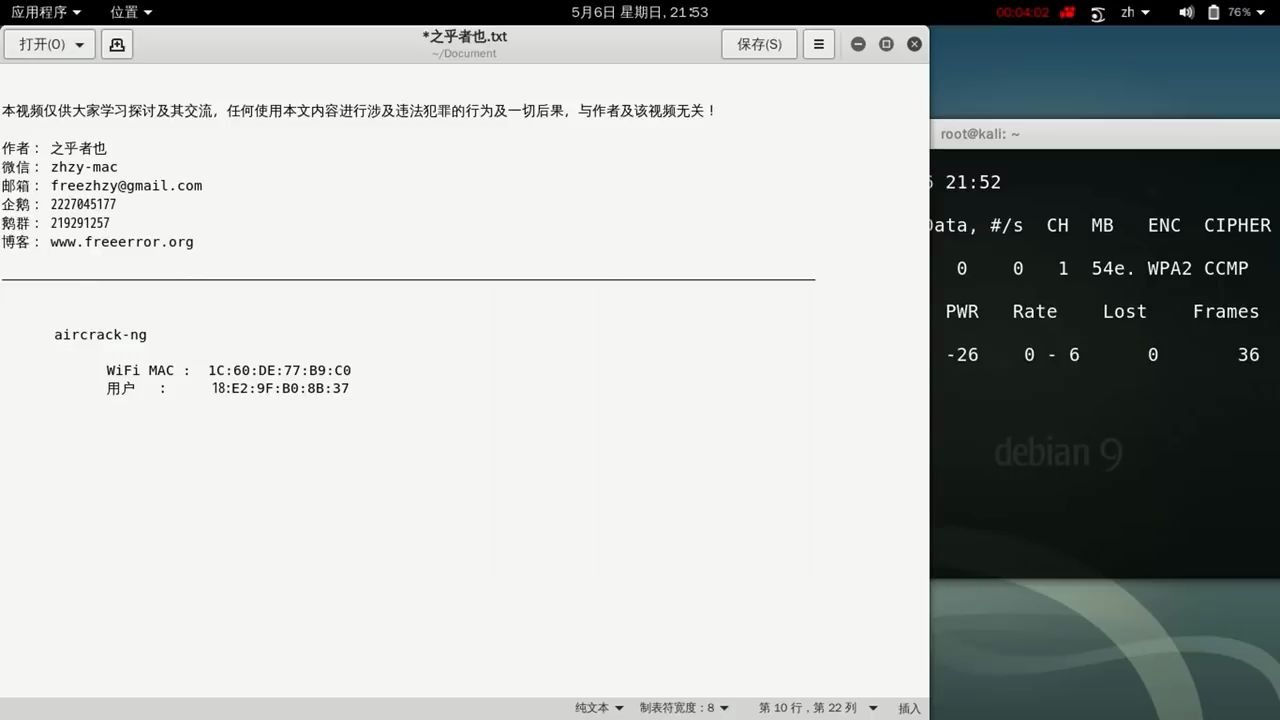Click the date and time in top bar
Viewport: 1280px width, 720px height.
[640, 12]
